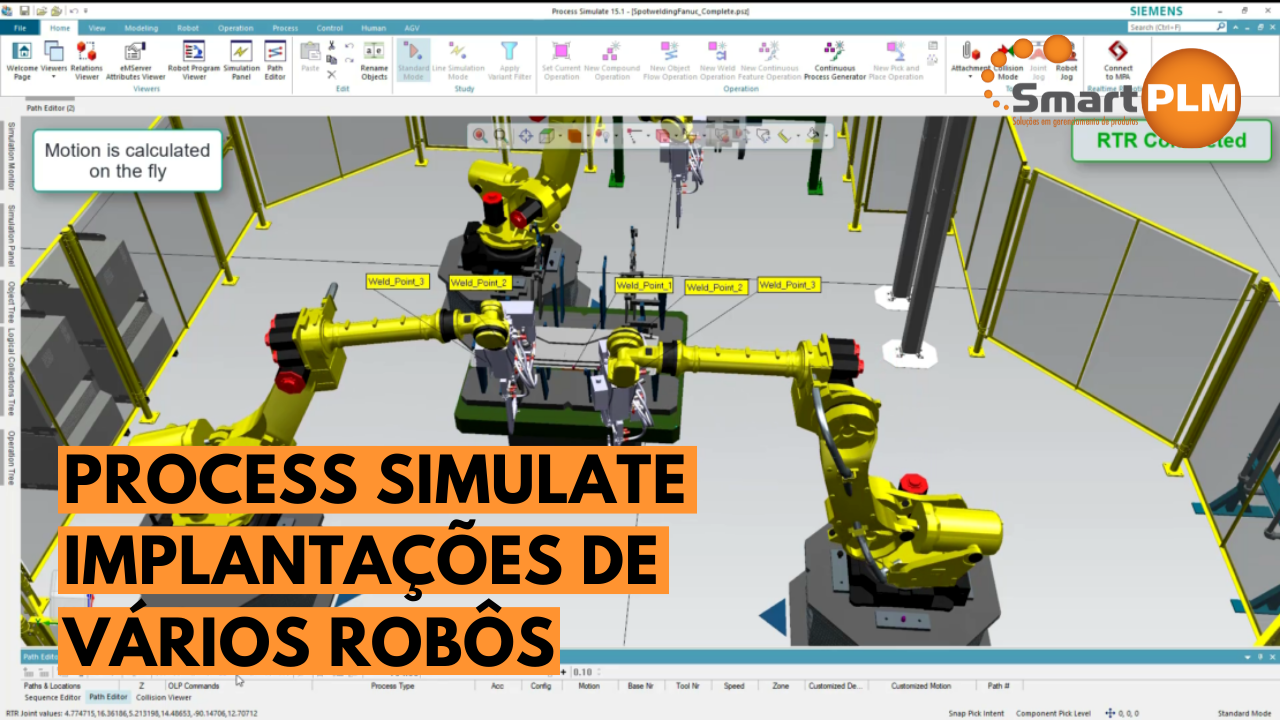
Task: Click the Weld_Point_3 yellow label
Action: (x=396, y=282)
